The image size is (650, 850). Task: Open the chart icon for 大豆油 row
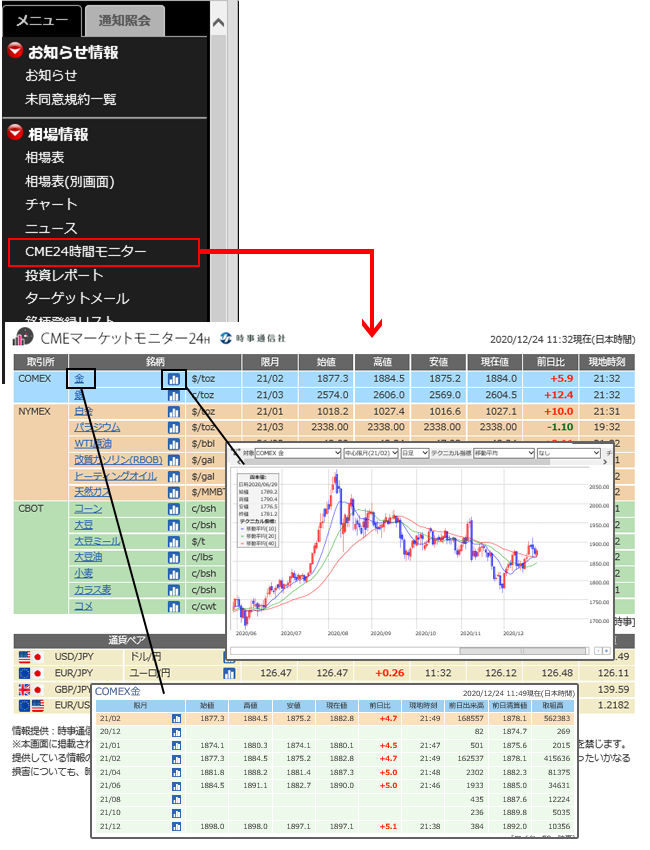pos(173,558)
